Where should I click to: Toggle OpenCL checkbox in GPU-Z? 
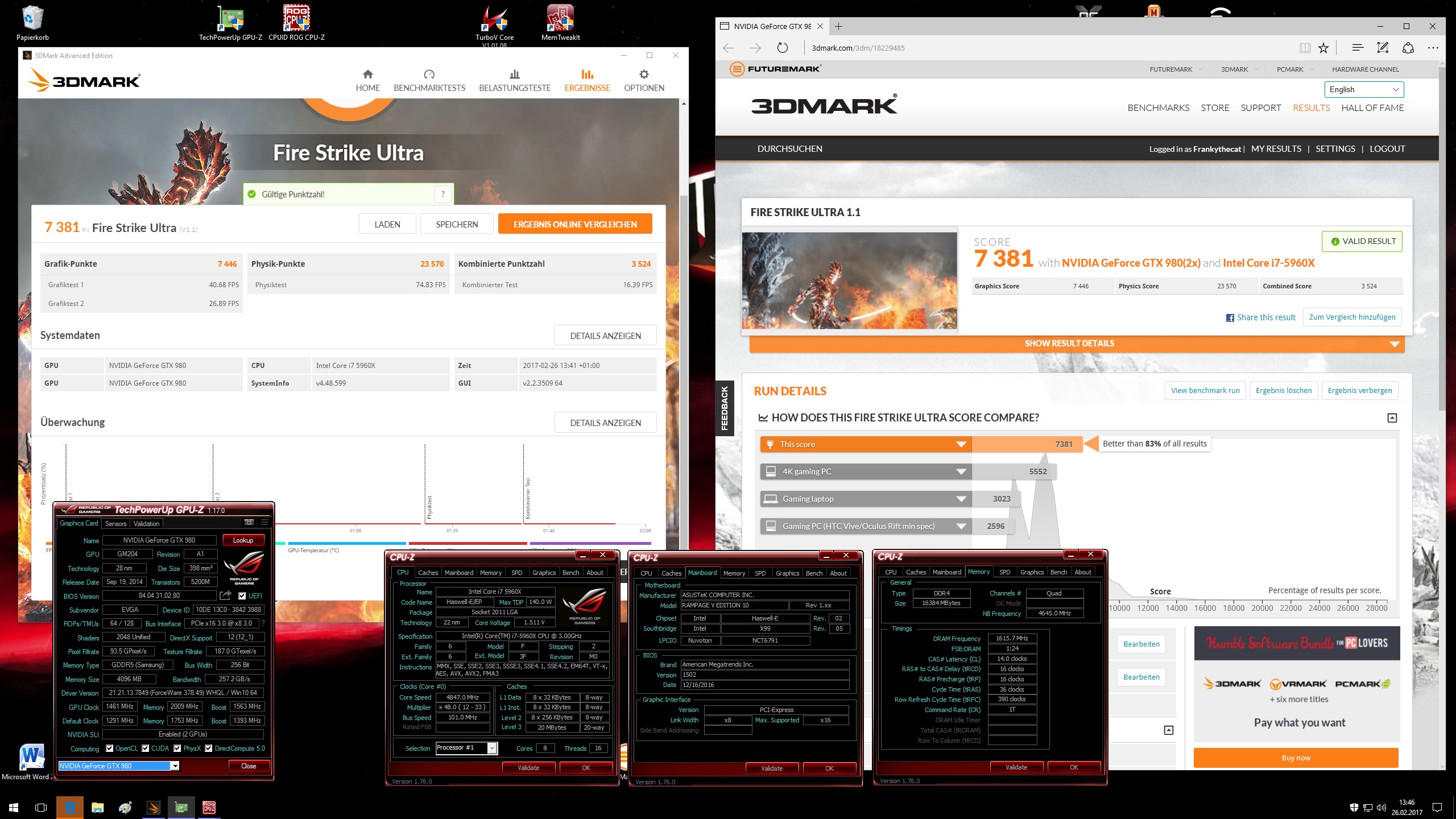click(x=110, y=748)
